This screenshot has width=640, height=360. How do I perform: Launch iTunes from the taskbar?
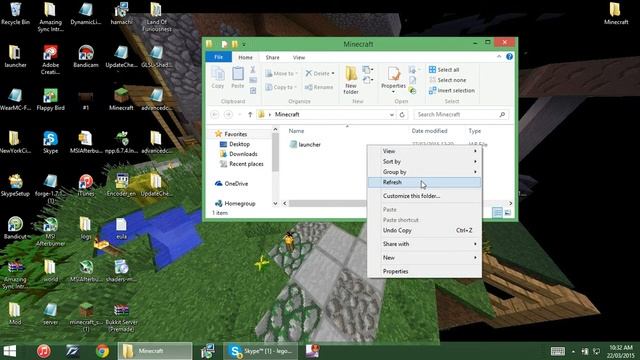[44, 351]
